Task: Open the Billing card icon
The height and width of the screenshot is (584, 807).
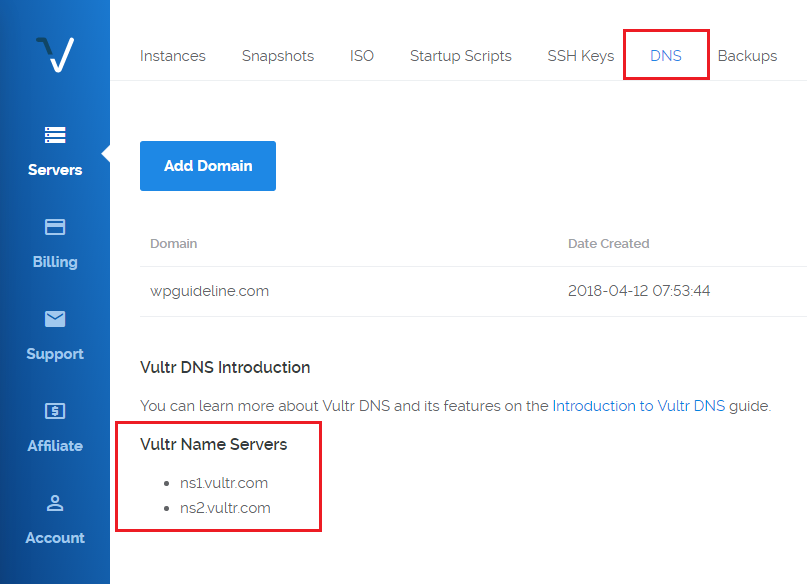Action: pyautogui.click(x=55, y=227)
